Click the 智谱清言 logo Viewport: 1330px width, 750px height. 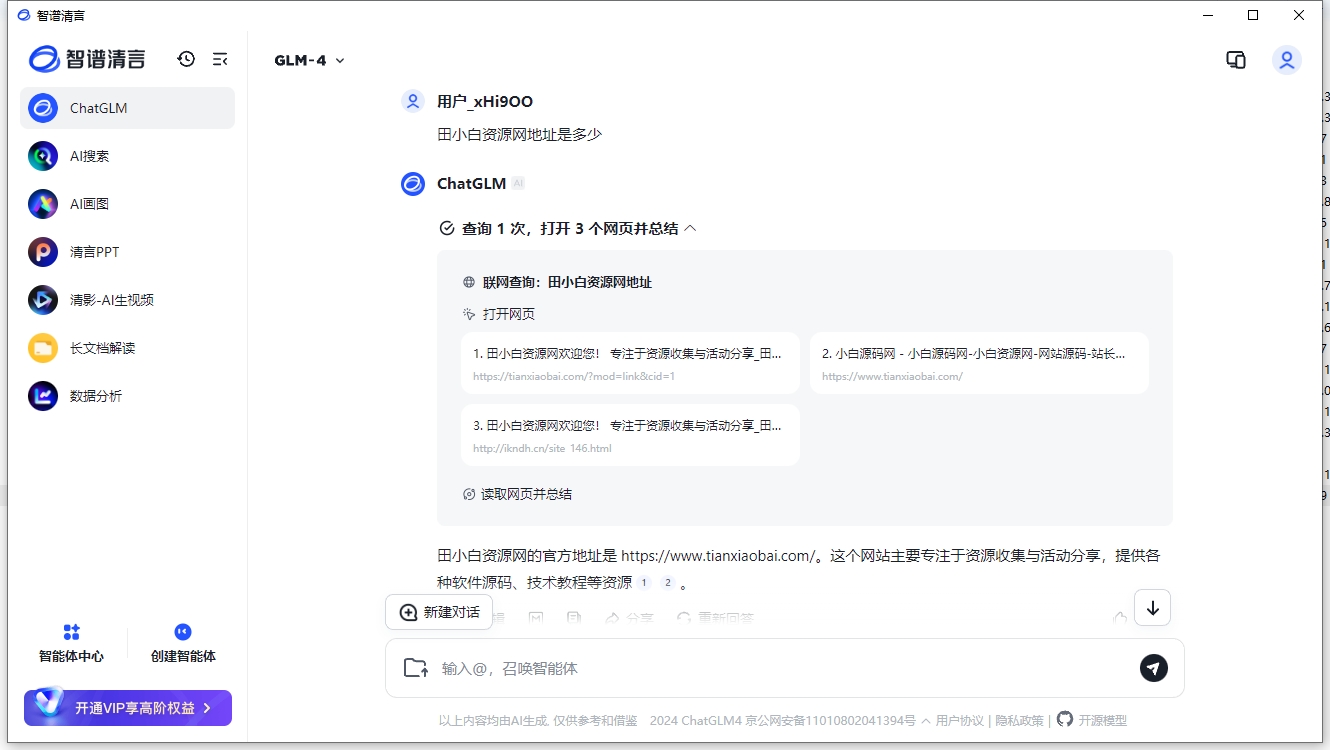click(x=87, y=59)
